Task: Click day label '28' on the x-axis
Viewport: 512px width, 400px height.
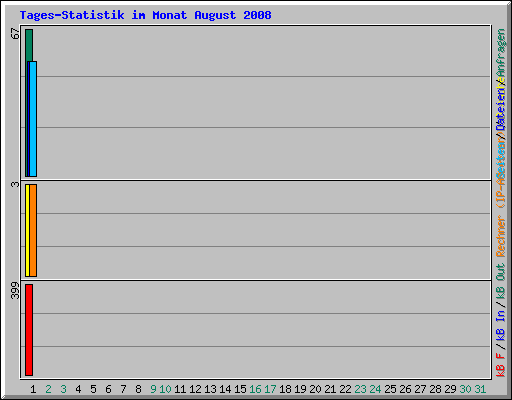Action: [x=435, y=389]
